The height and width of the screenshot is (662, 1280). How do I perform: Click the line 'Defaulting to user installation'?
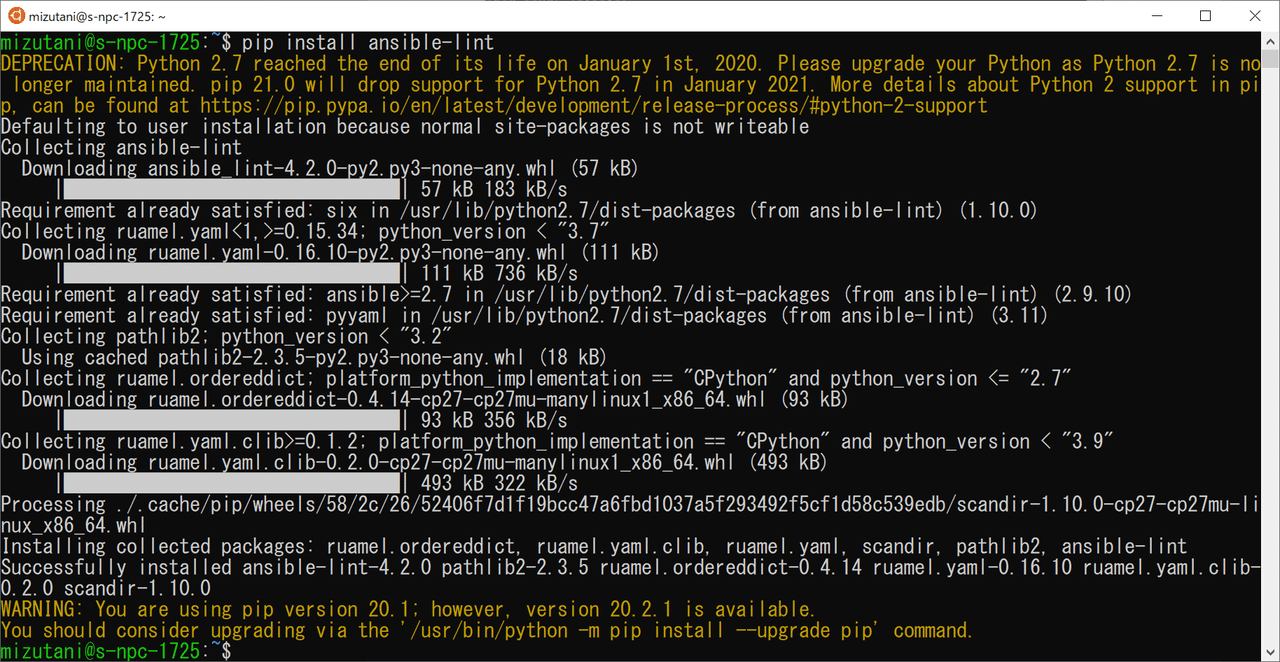coord(405,127)
